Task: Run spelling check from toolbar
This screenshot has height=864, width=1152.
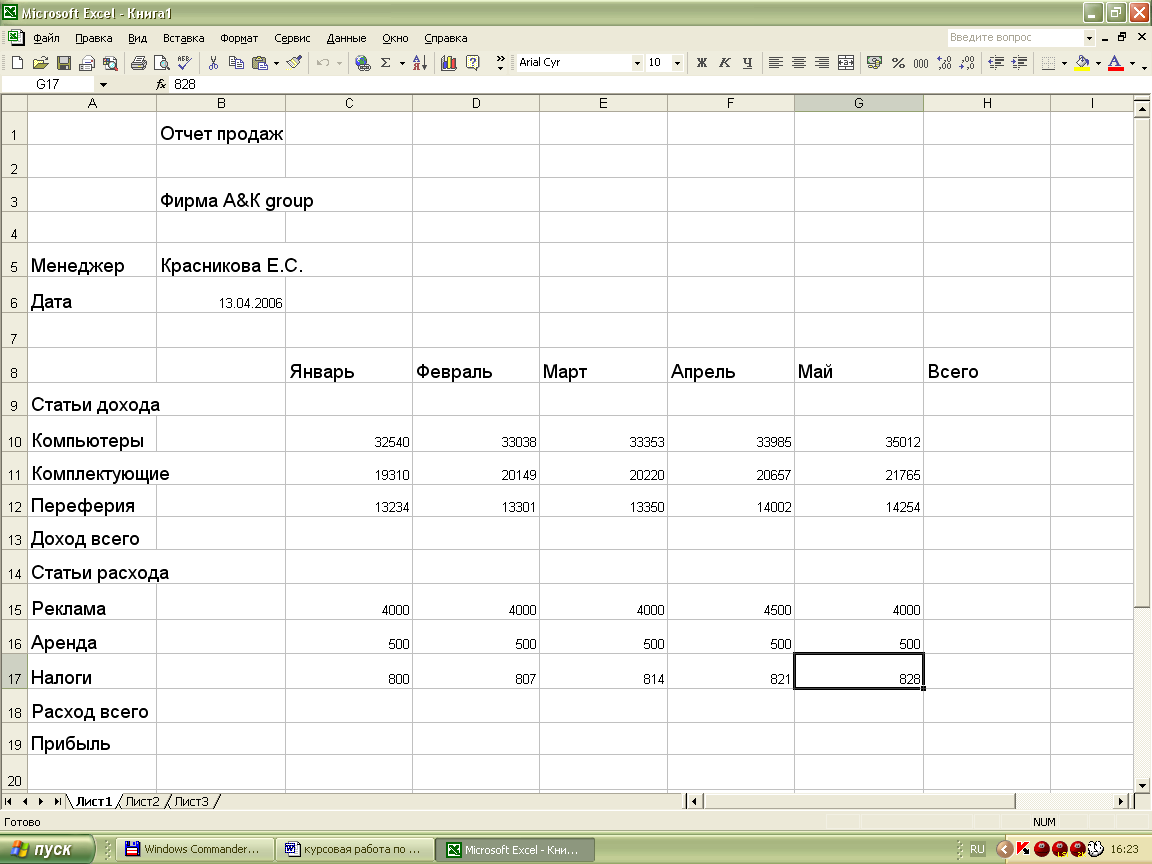Action: (x=184, y=63)
